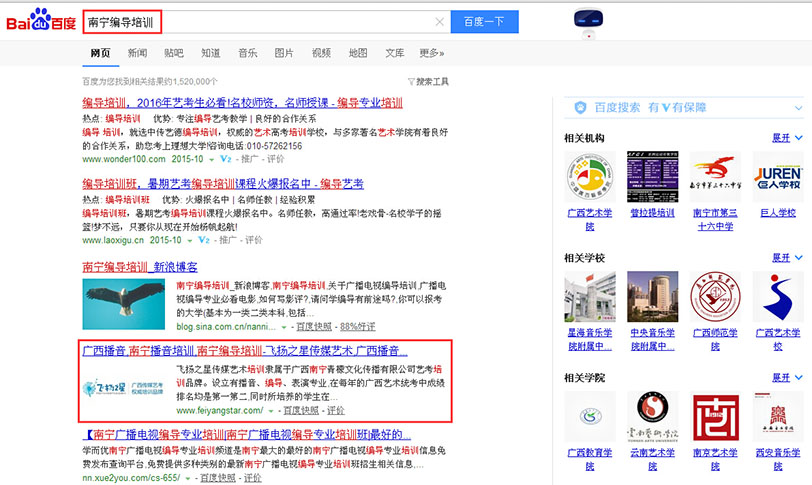Expand the 相关学院 section with 展开
This screenshot has height=485, width=812.
[x=787, y=377]
